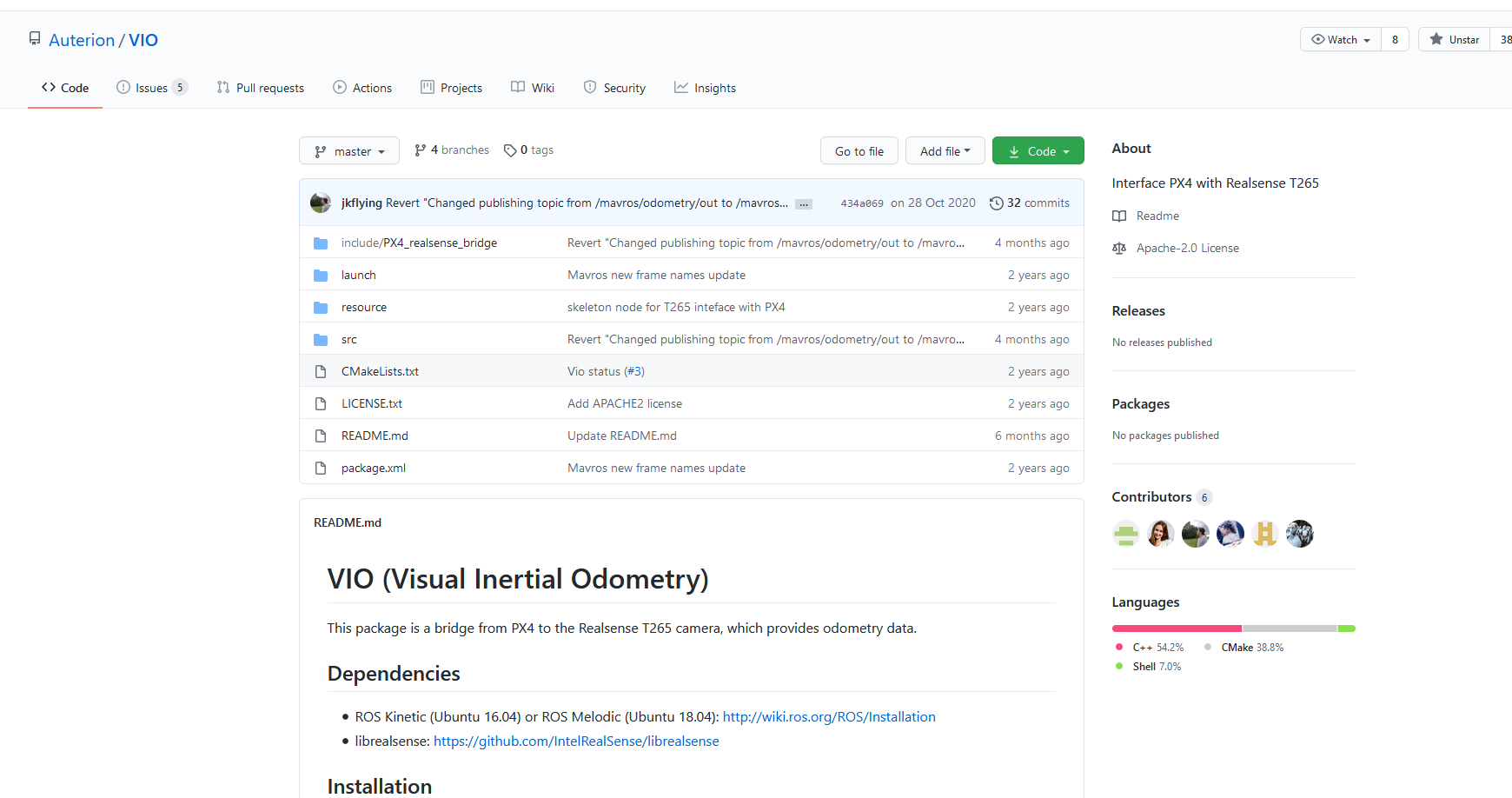Toggle Watch settings for the repo
The height and width of the screenshot is (798, 1512).
click(x=1339, y=39)
